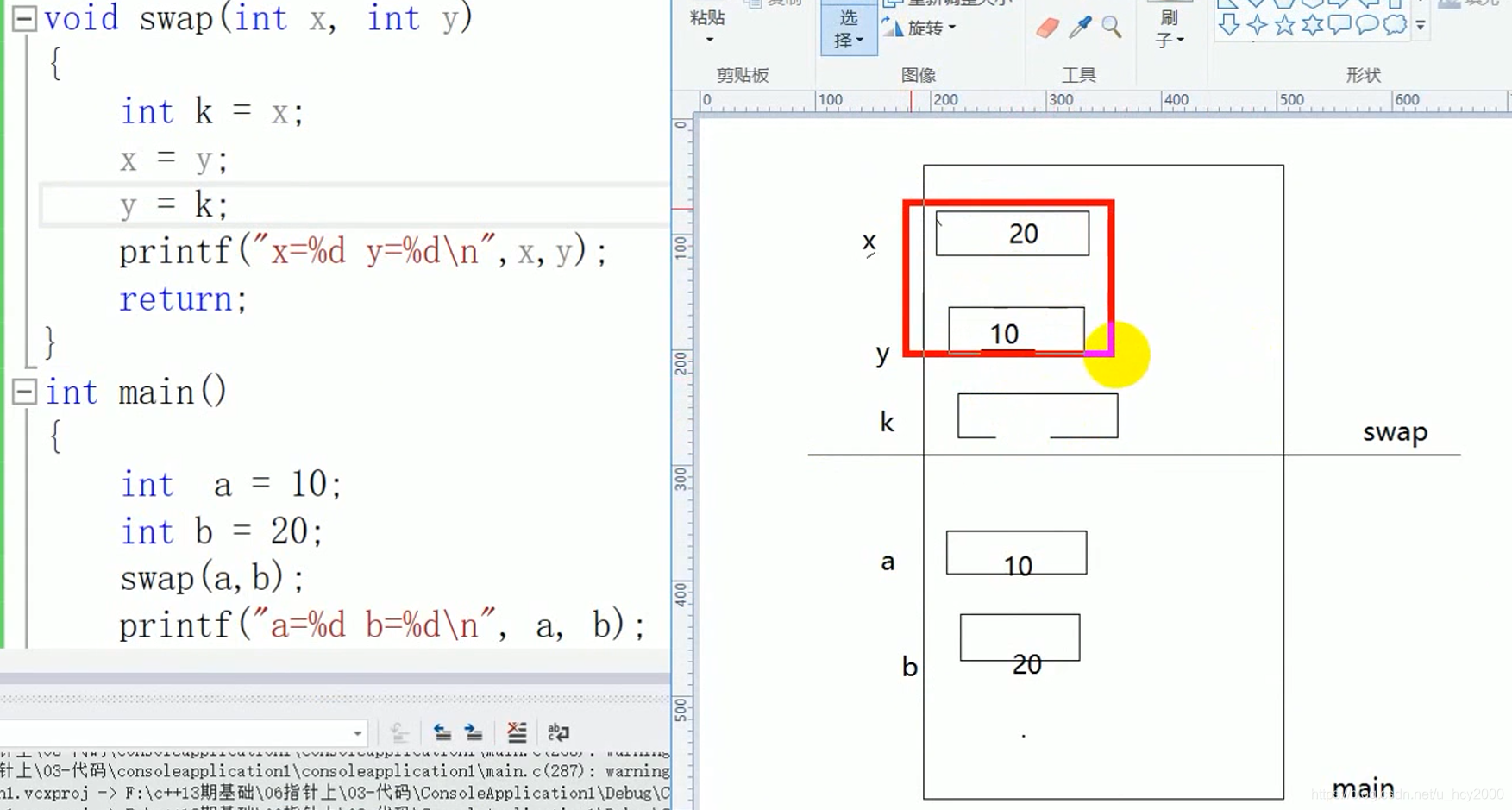Screen dimensions: 1512x810
Task: Select the Magnifier tool in Paint
Action: (x=1112, y=28)
